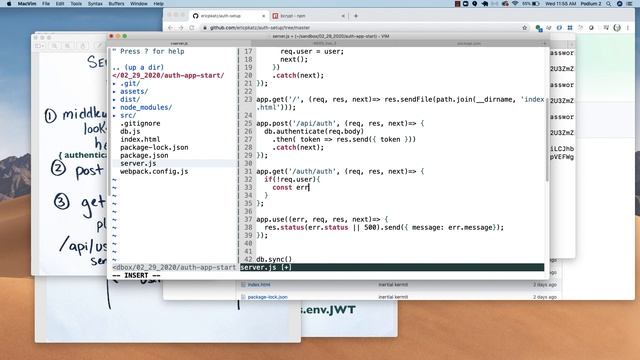640x360 pixels.
Task: Open the Window menu
Action: coord(139,4)
